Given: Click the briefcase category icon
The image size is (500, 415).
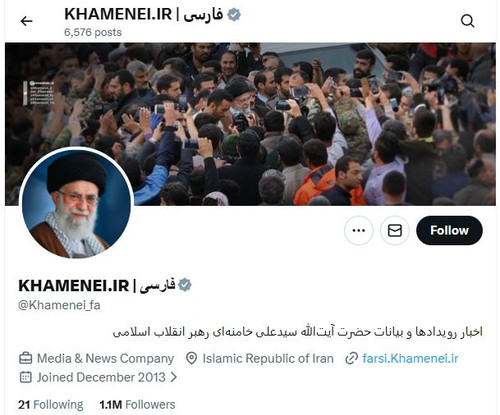Looking at the screenshot, I should [x=25, y=358].
